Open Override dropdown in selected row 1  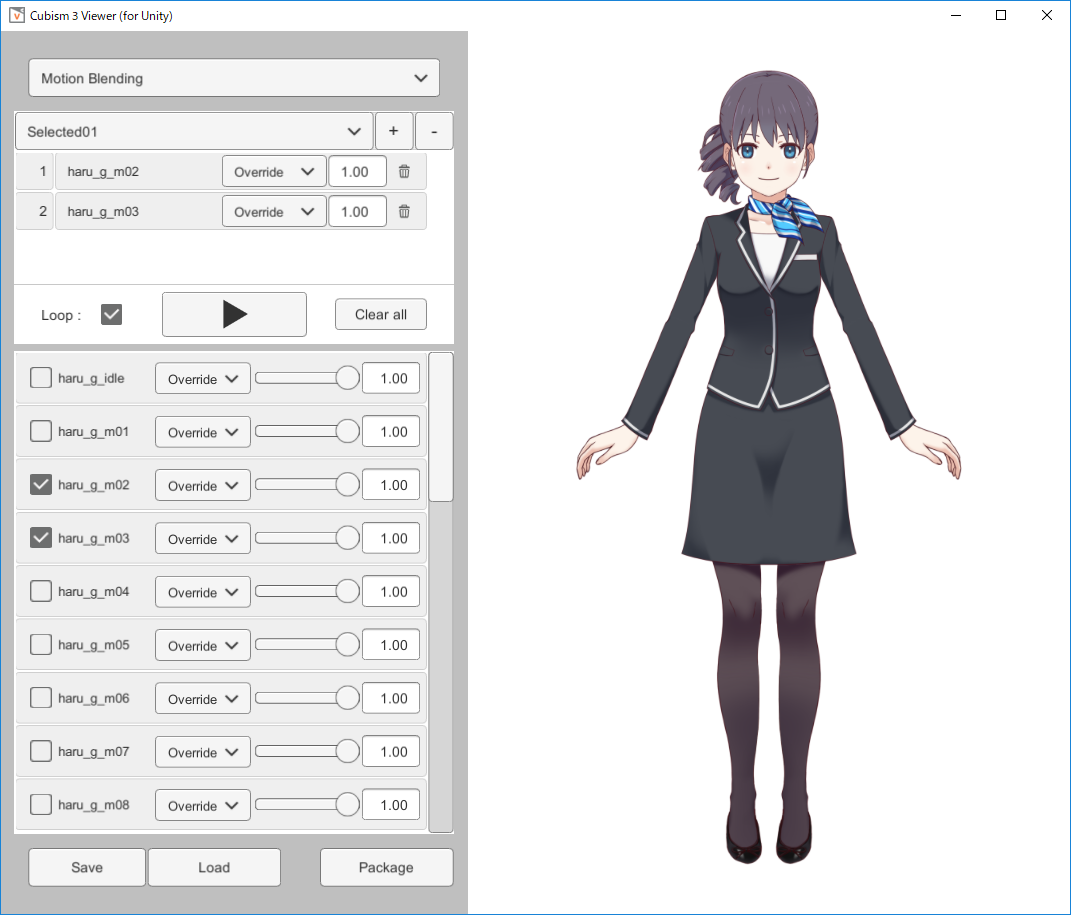coord(274,171)
